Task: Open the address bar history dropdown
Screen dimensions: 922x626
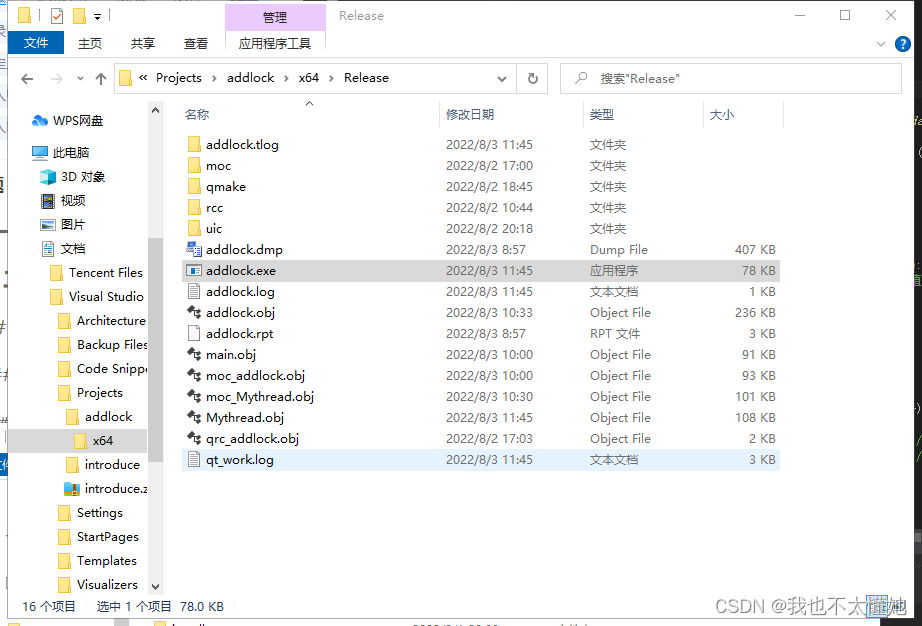Action: [502, 79]
